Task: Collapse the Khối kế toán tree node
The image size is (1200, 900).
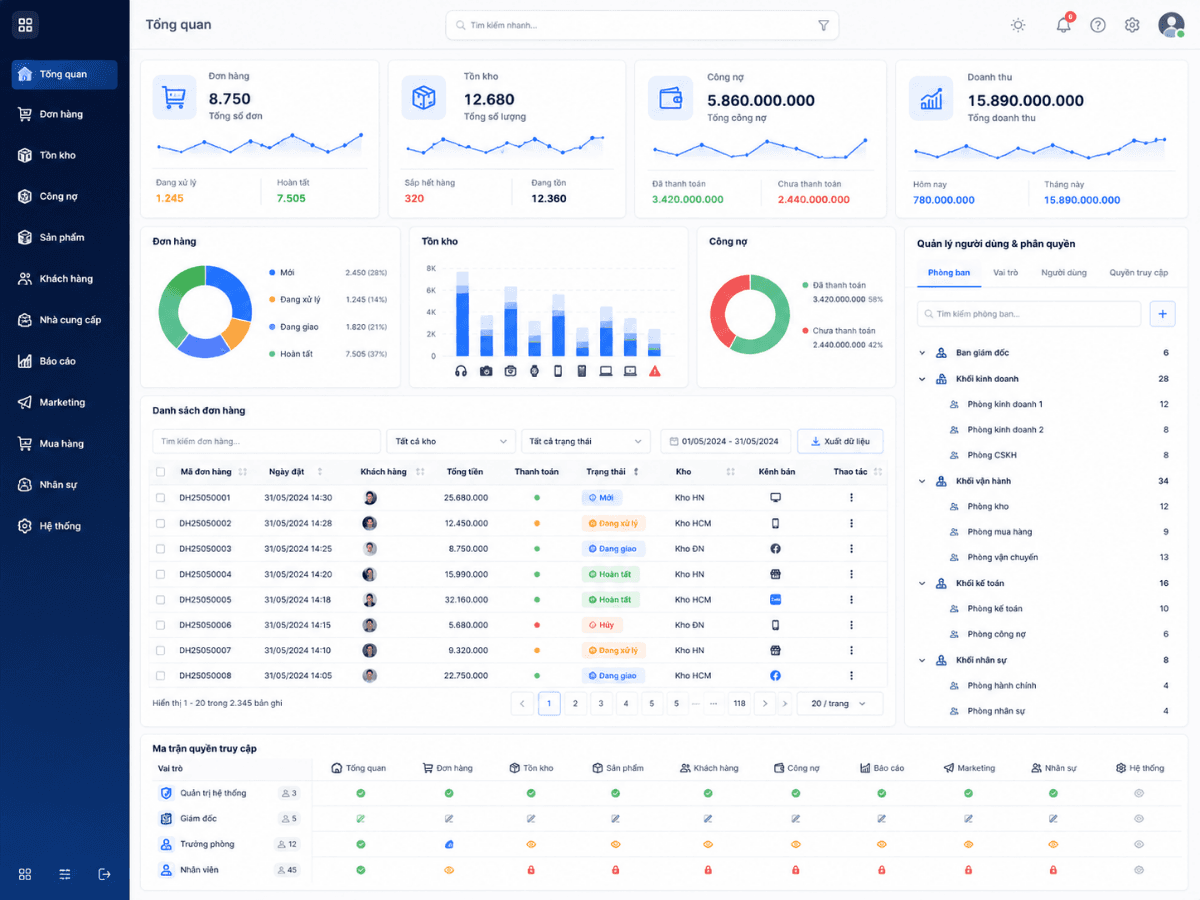Action: [923, 583]
